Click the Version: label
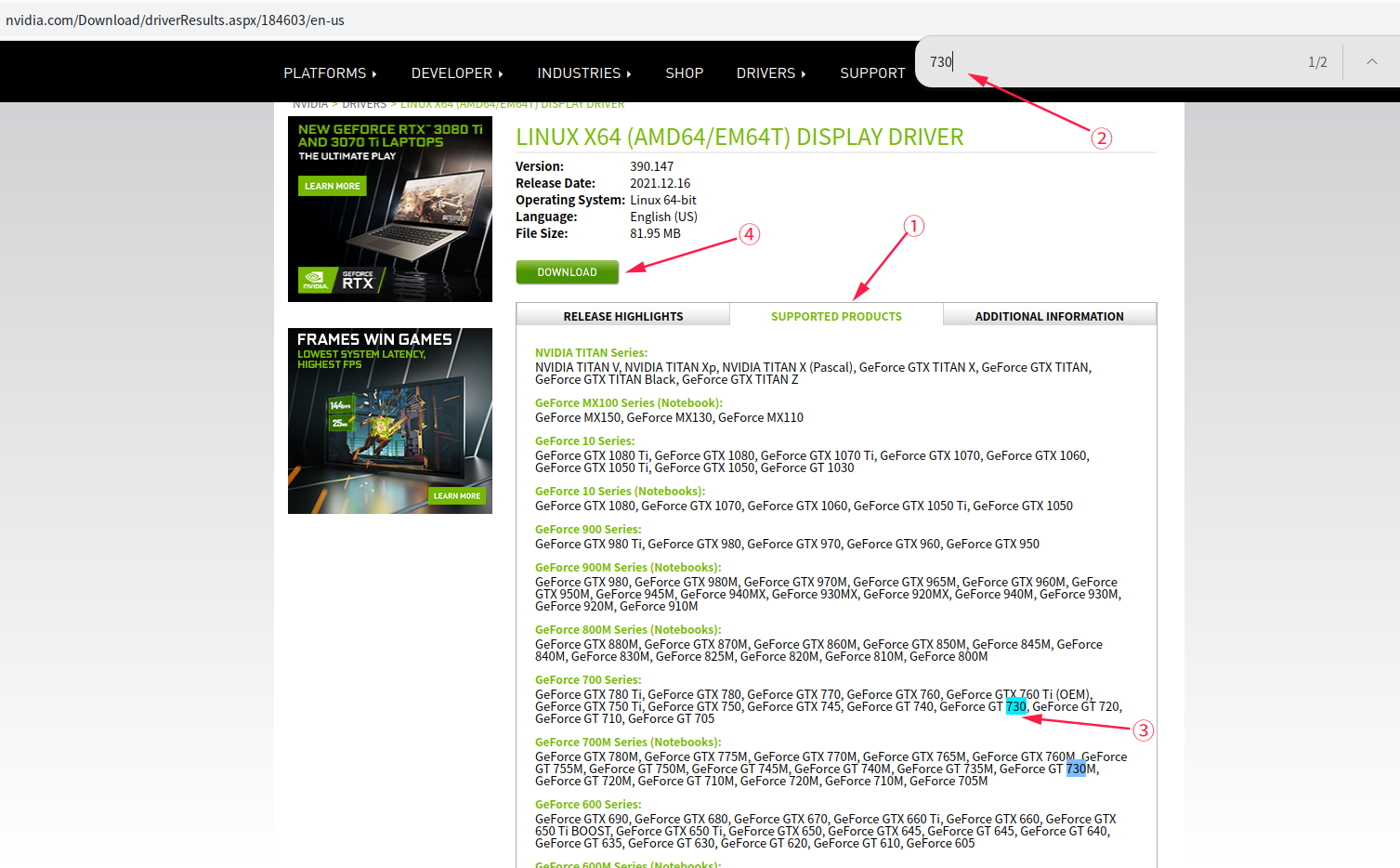This screenshot has height=868, width=1400. tap(540, 166)
